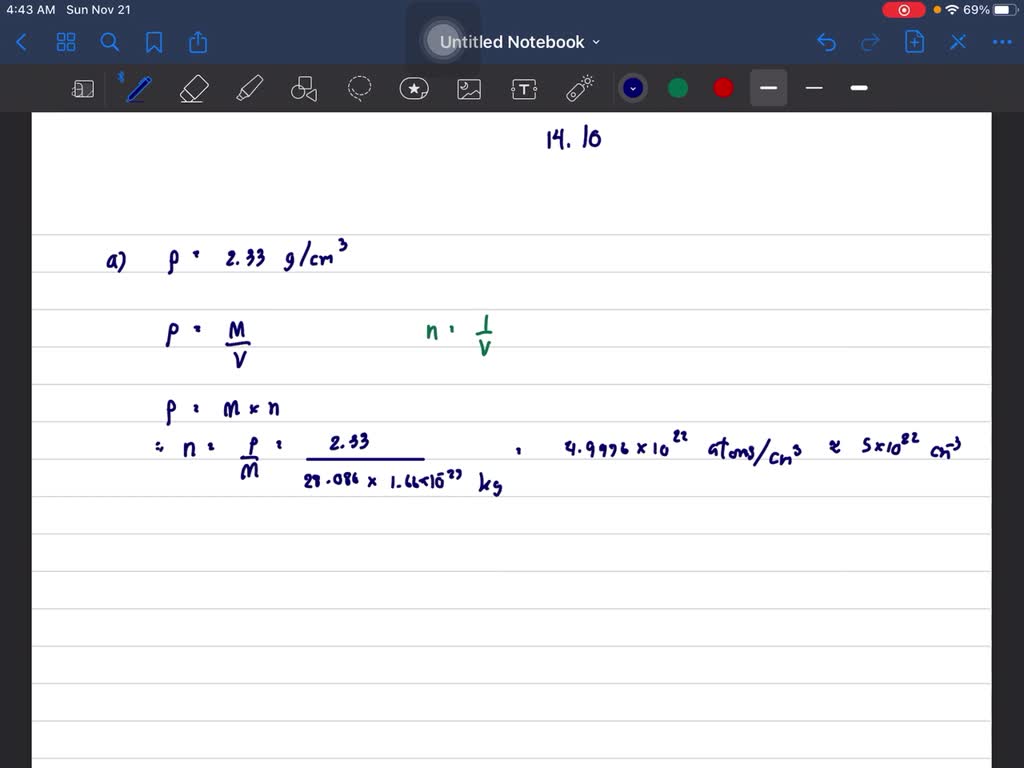
Task: Open the page thumbnails grid view
Action: [x=66, y=42]
